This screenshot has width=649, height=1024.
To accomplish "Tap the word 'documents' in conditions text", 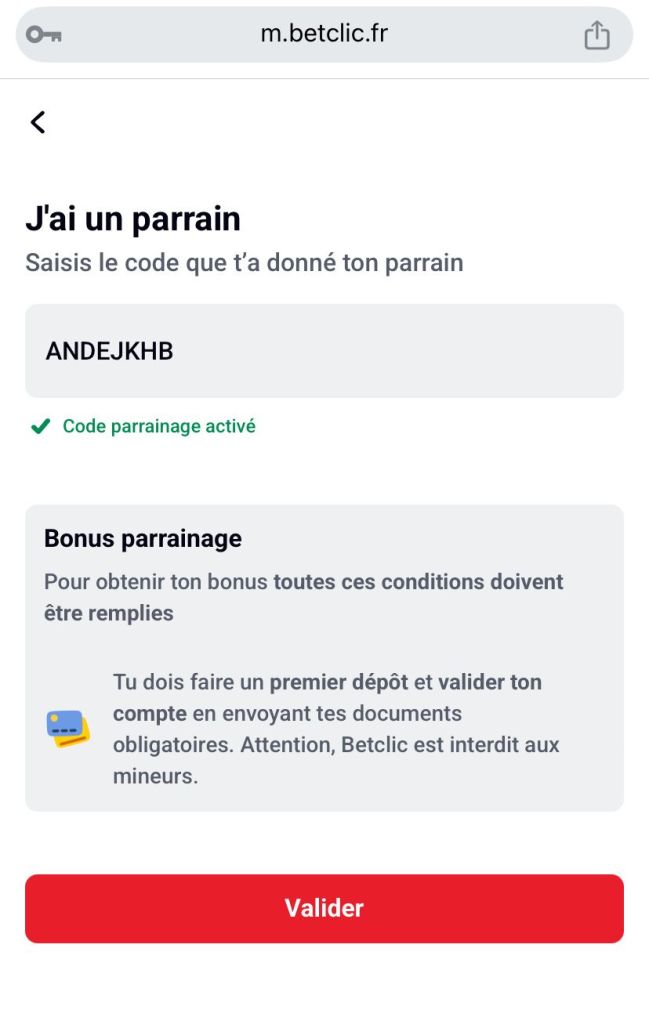I will 412,714.
